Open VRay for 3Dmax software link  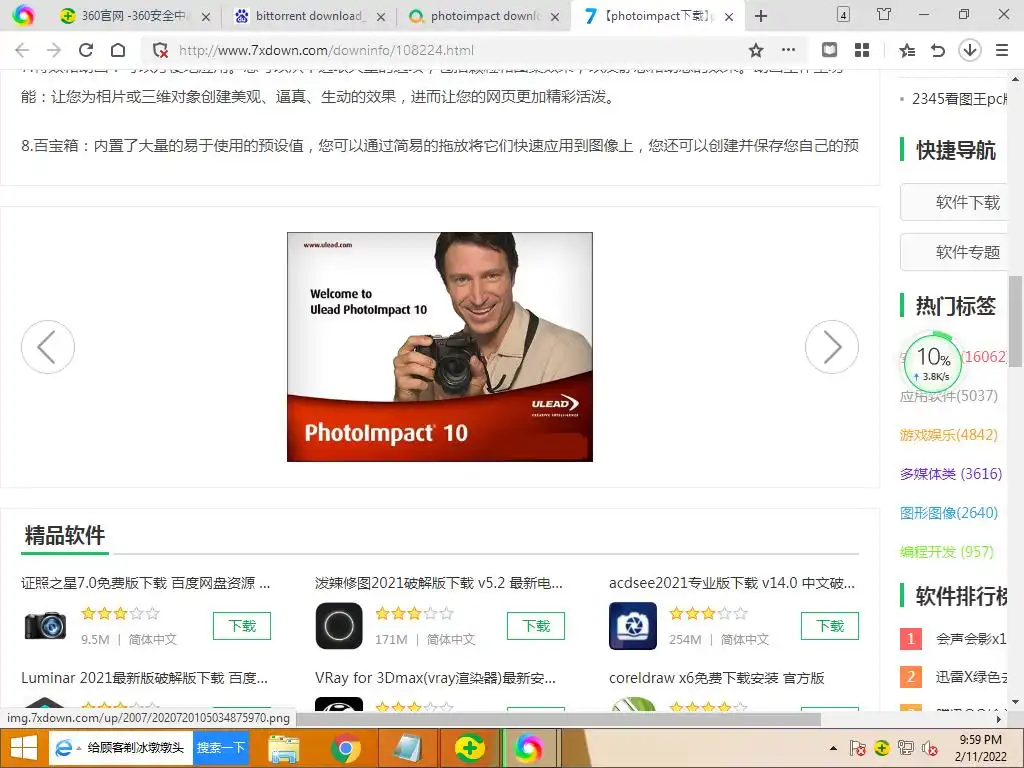click(x=436, y=678)
